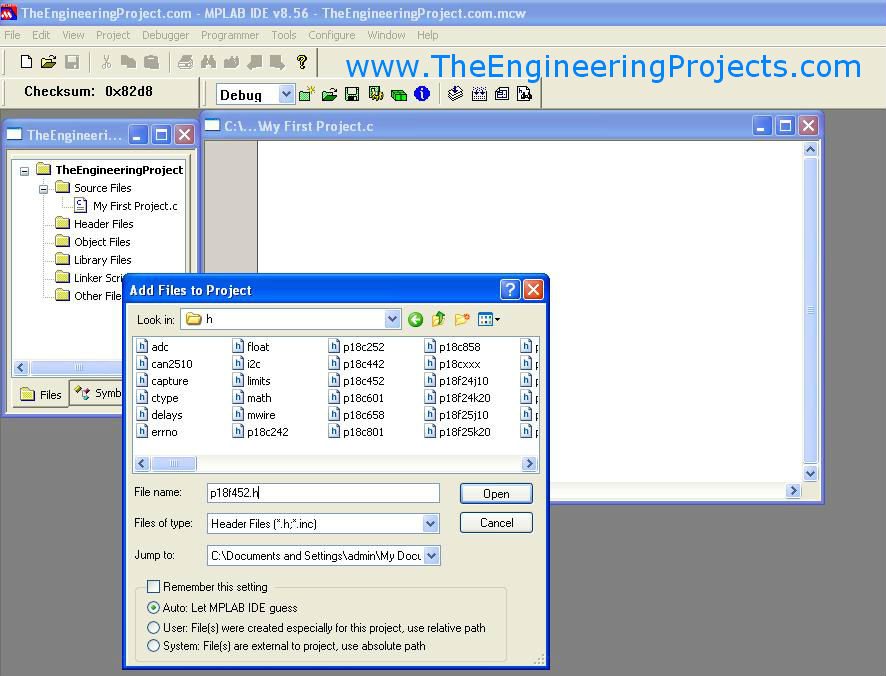886x676 pixels.
Task: Select the adc header file
Action: tap(153, 347)
